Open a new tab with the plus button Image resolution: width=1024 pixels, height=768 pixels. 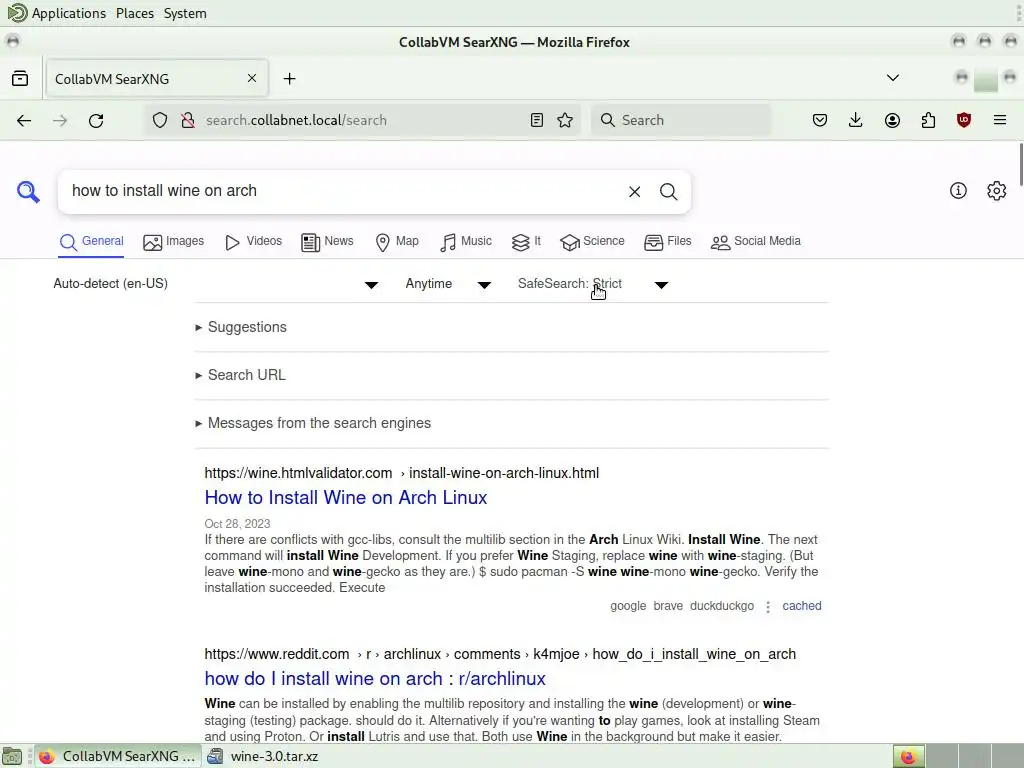tap(289, 78)
